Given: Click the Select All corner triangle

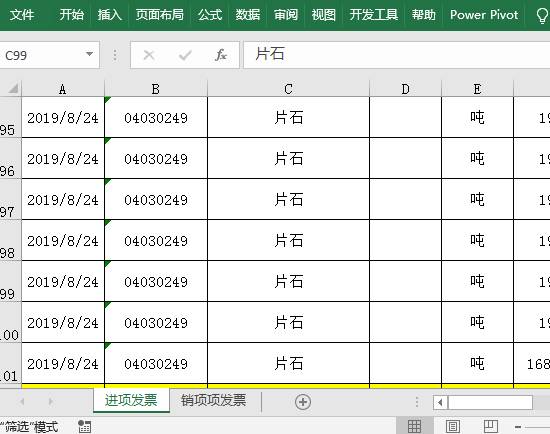Looking at the screenshot, I should click(x=13, y=88).
